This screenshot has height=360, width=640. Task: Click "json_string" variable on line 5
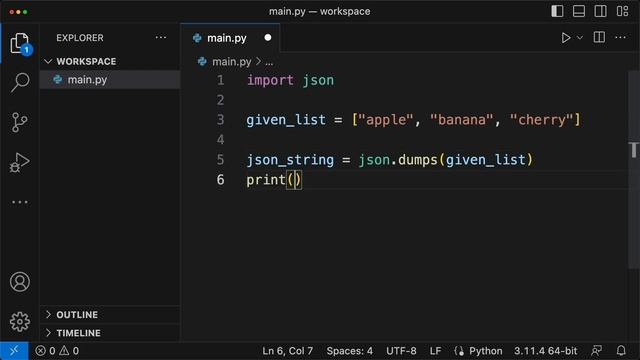point(290,160)
